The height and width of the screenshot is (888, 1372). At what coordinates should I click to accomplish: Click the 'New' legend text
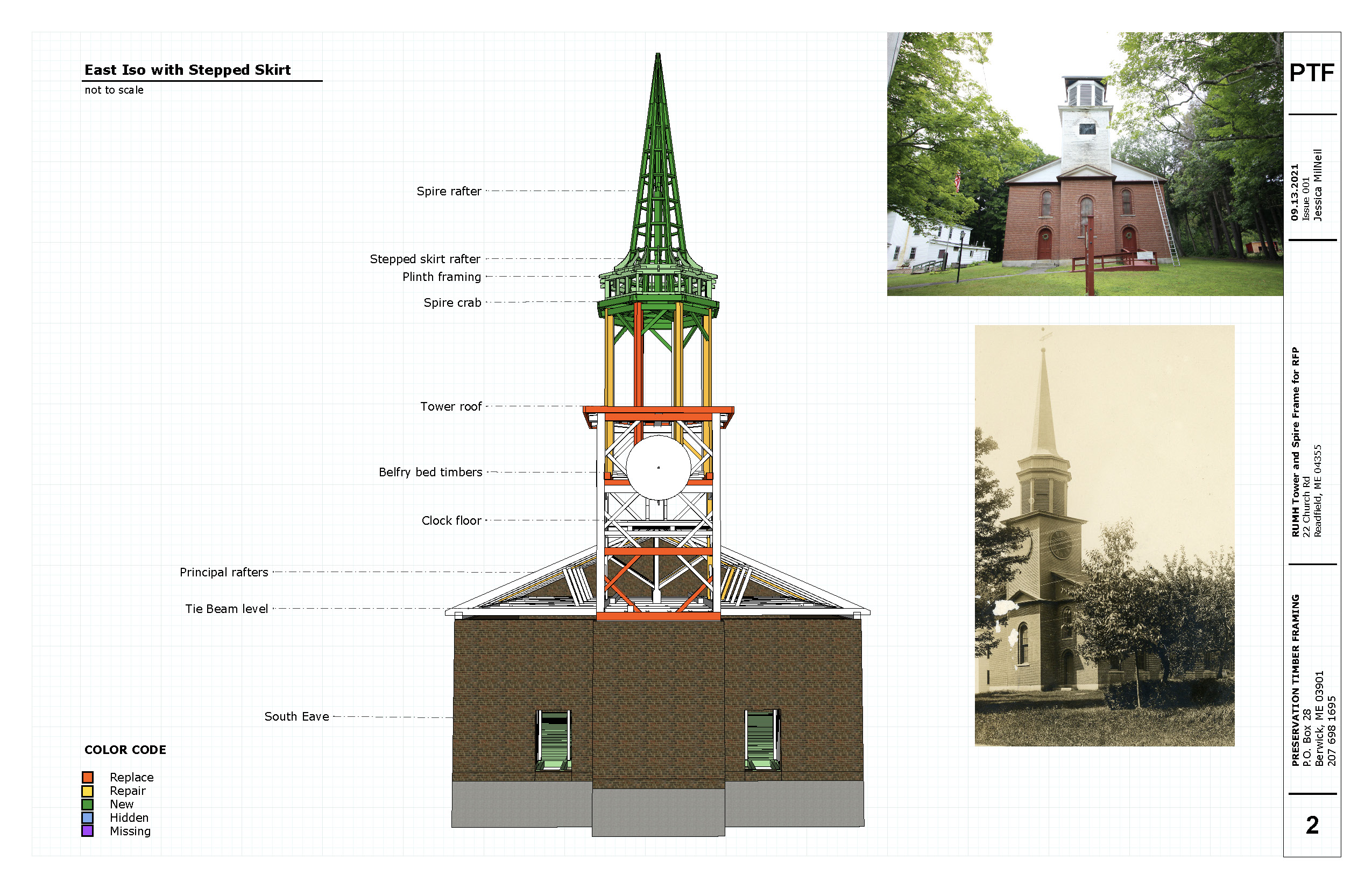pos(122,805)
